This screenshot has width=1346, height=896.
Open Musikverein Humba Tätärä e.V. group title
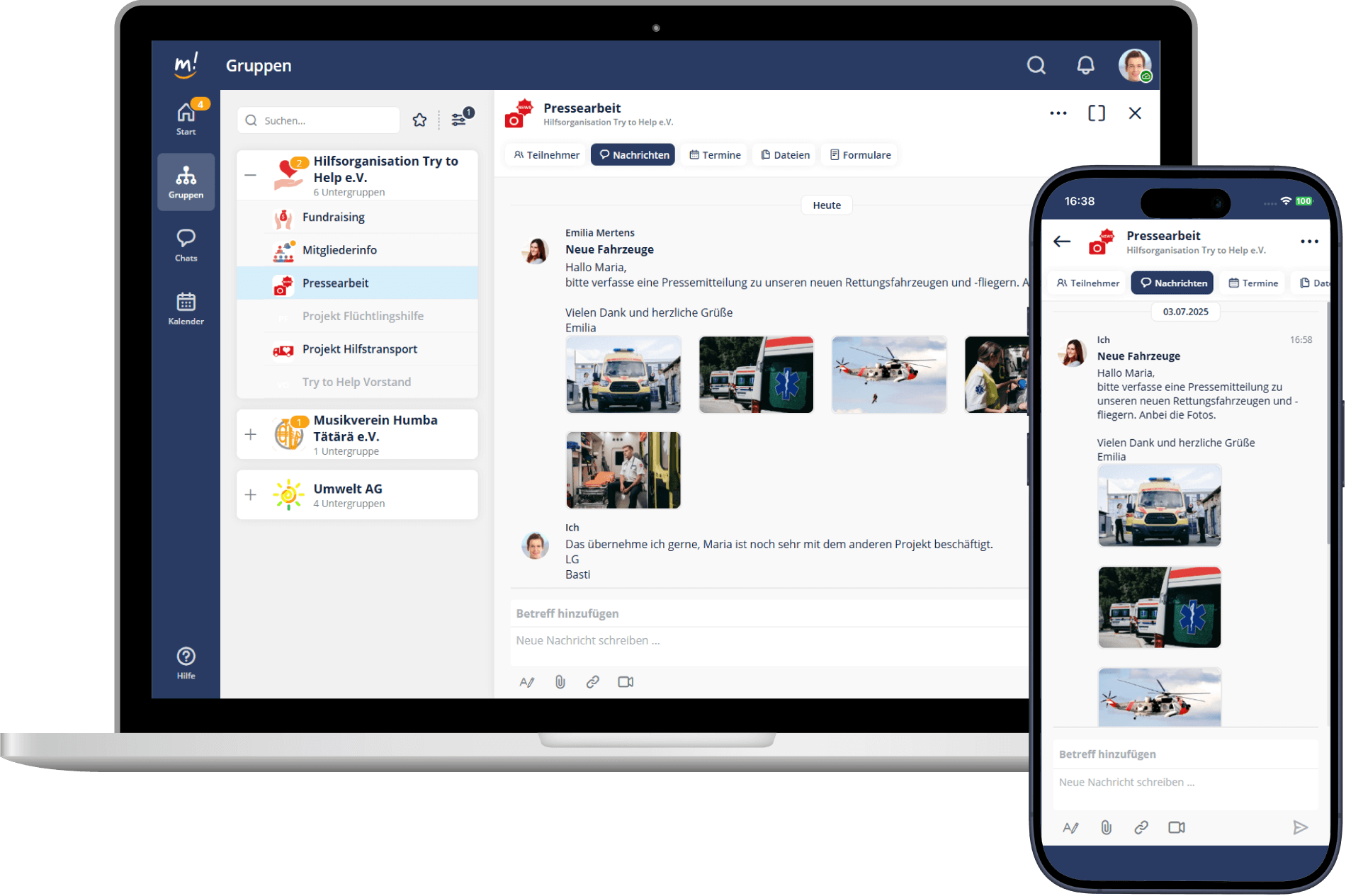tap(375, 428)
